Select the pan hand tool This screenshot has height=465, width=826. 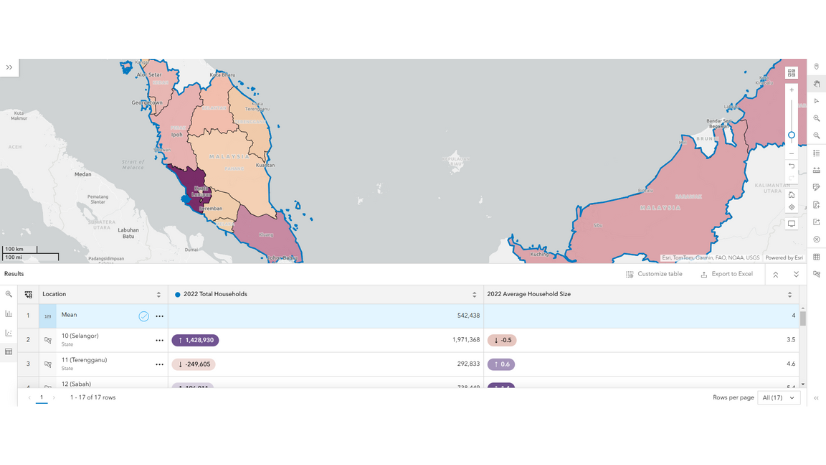(x=817, y=84)
